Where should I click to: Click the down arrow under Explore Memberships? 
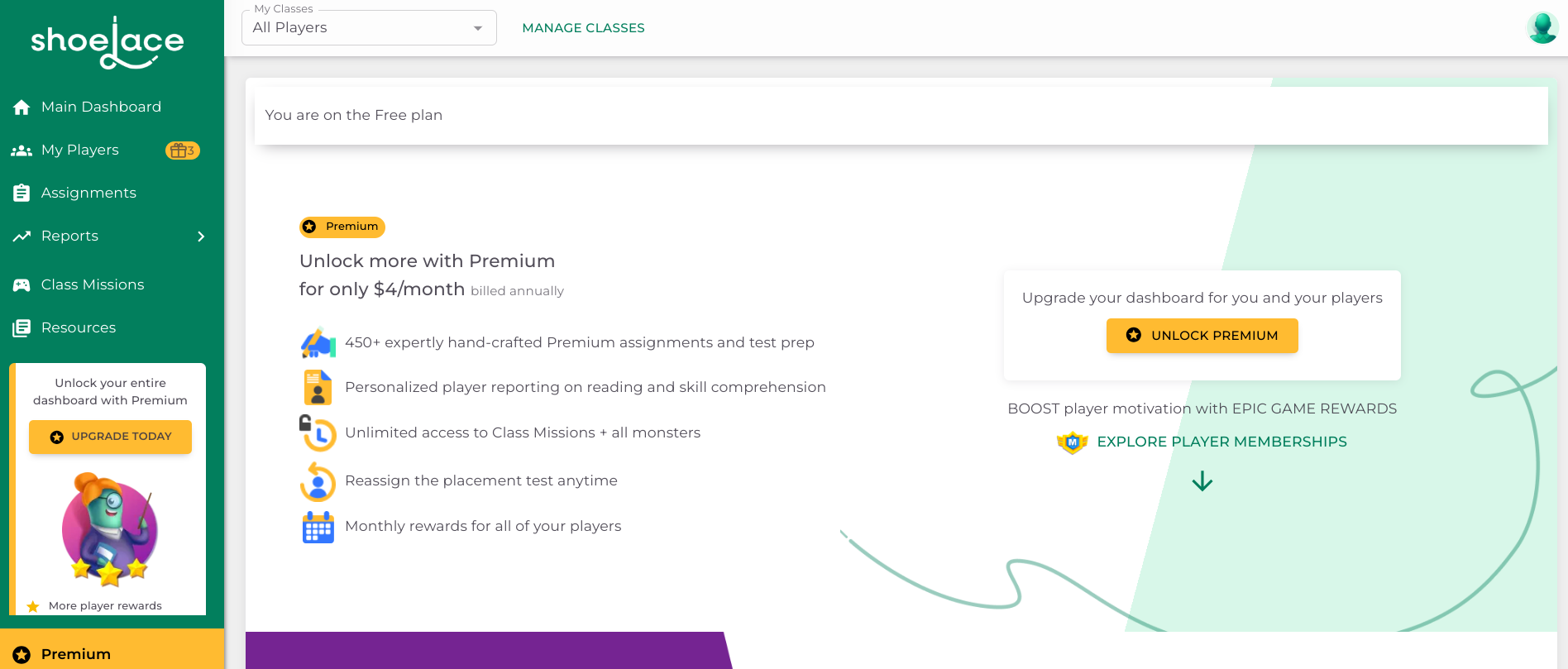pyautogui.click(x=1202, y=481)
